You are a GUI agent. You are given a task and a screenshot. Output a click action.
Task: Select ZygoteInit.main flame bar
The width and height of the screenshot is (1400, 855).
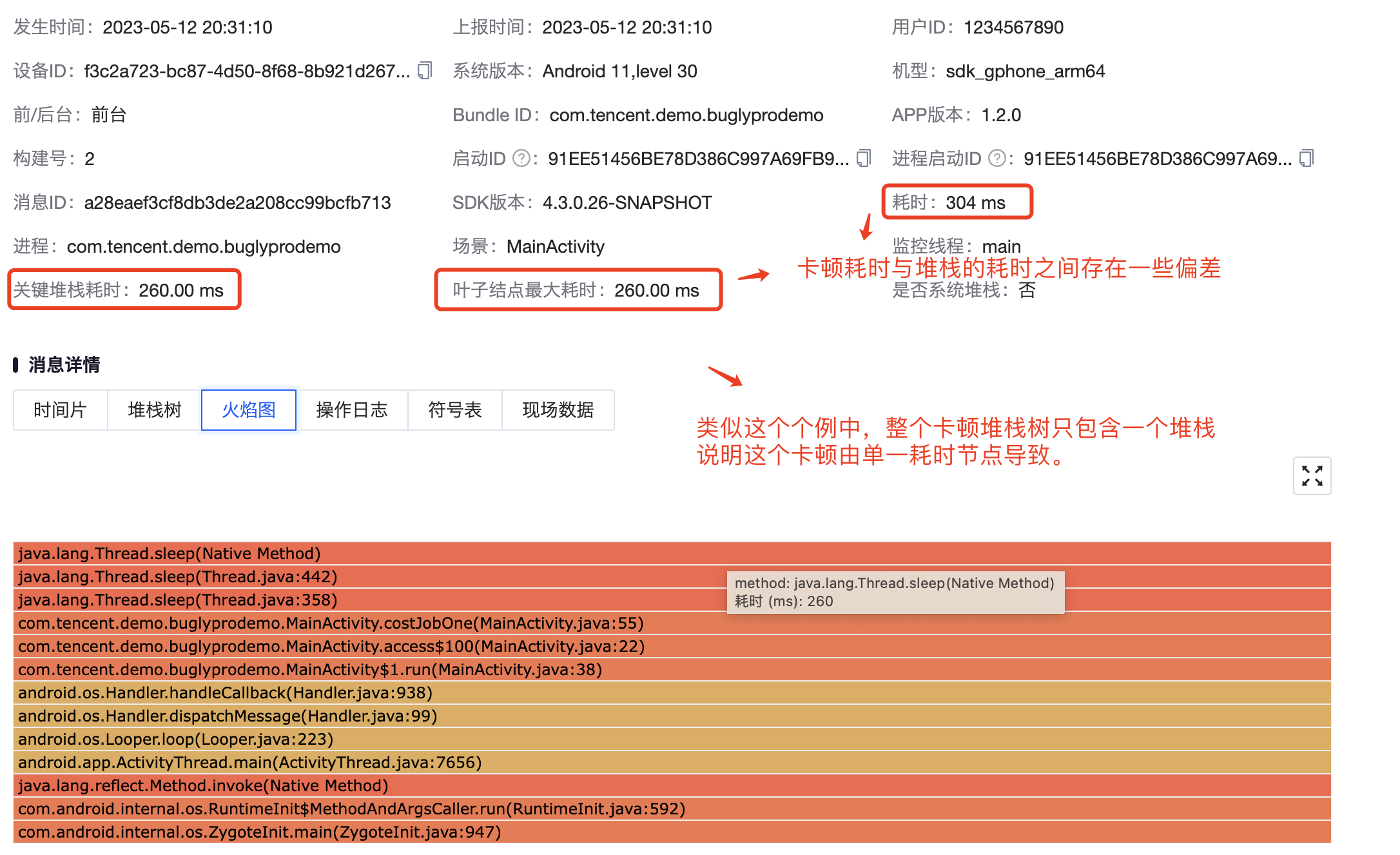[x=672, y=832]
